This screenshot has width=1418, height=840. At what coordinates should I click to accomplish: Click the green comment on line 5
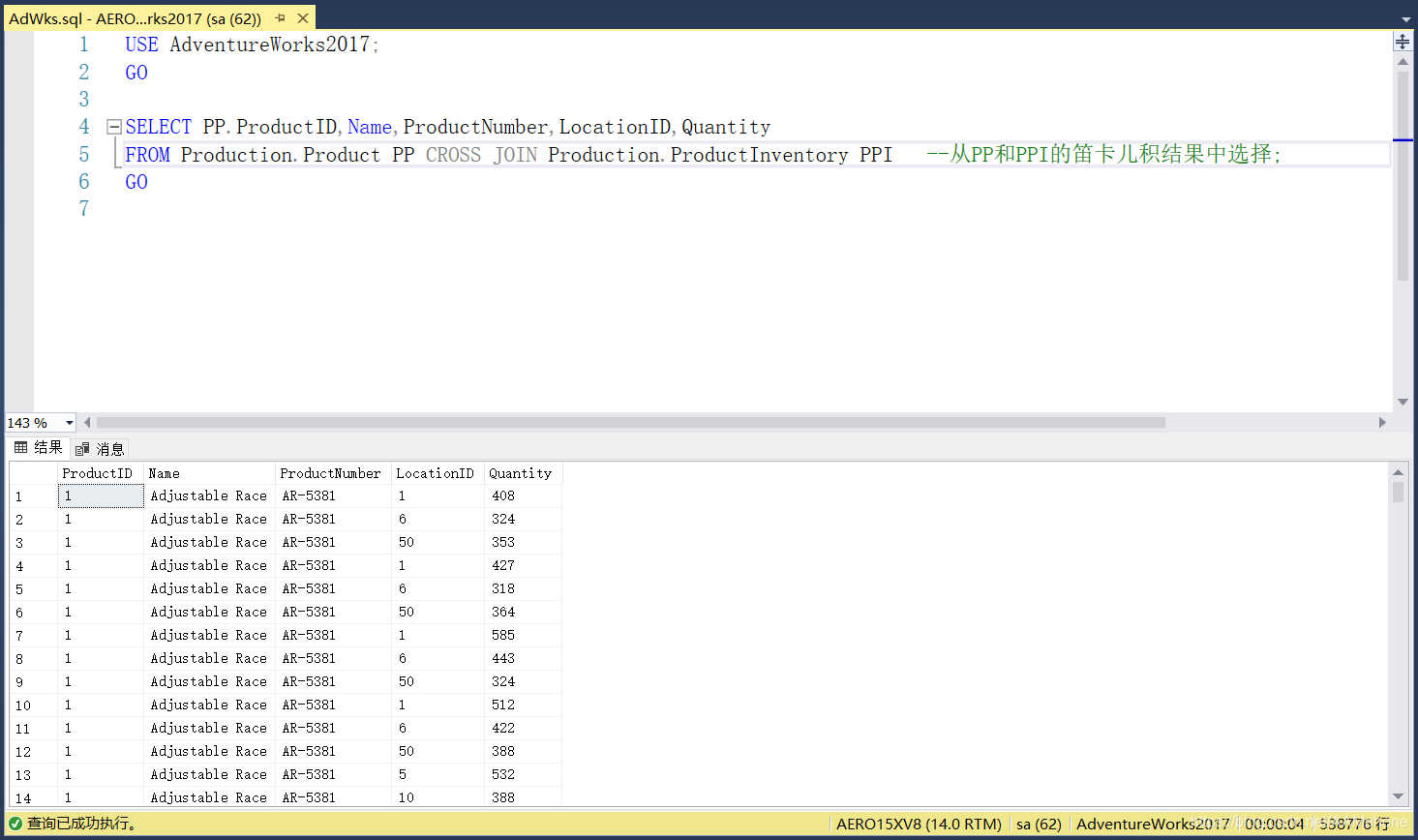pyautogui.click(x=1103, y=154)
